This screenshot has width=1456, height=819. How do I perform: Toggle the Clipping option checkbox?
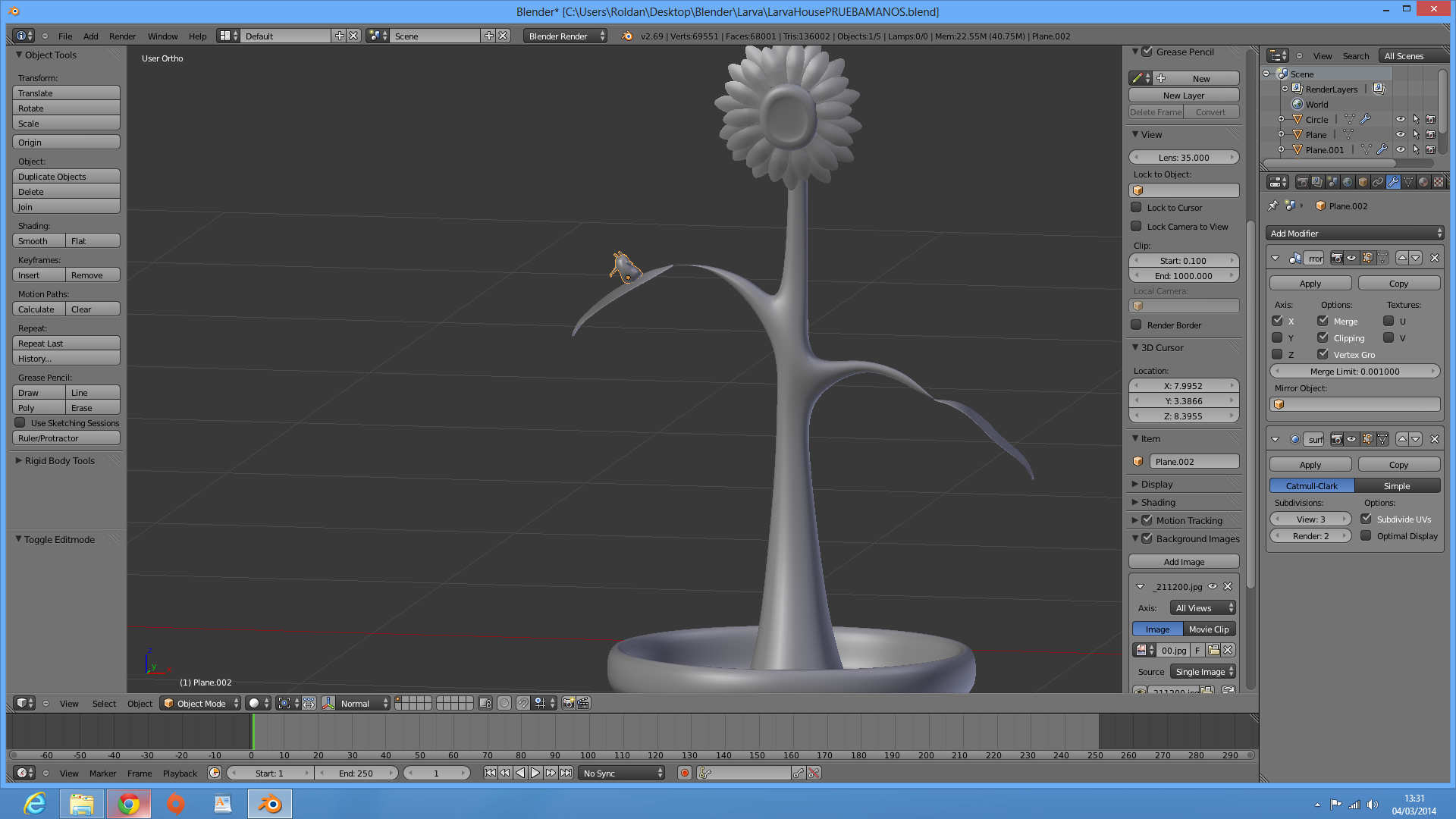[1323, 338]
